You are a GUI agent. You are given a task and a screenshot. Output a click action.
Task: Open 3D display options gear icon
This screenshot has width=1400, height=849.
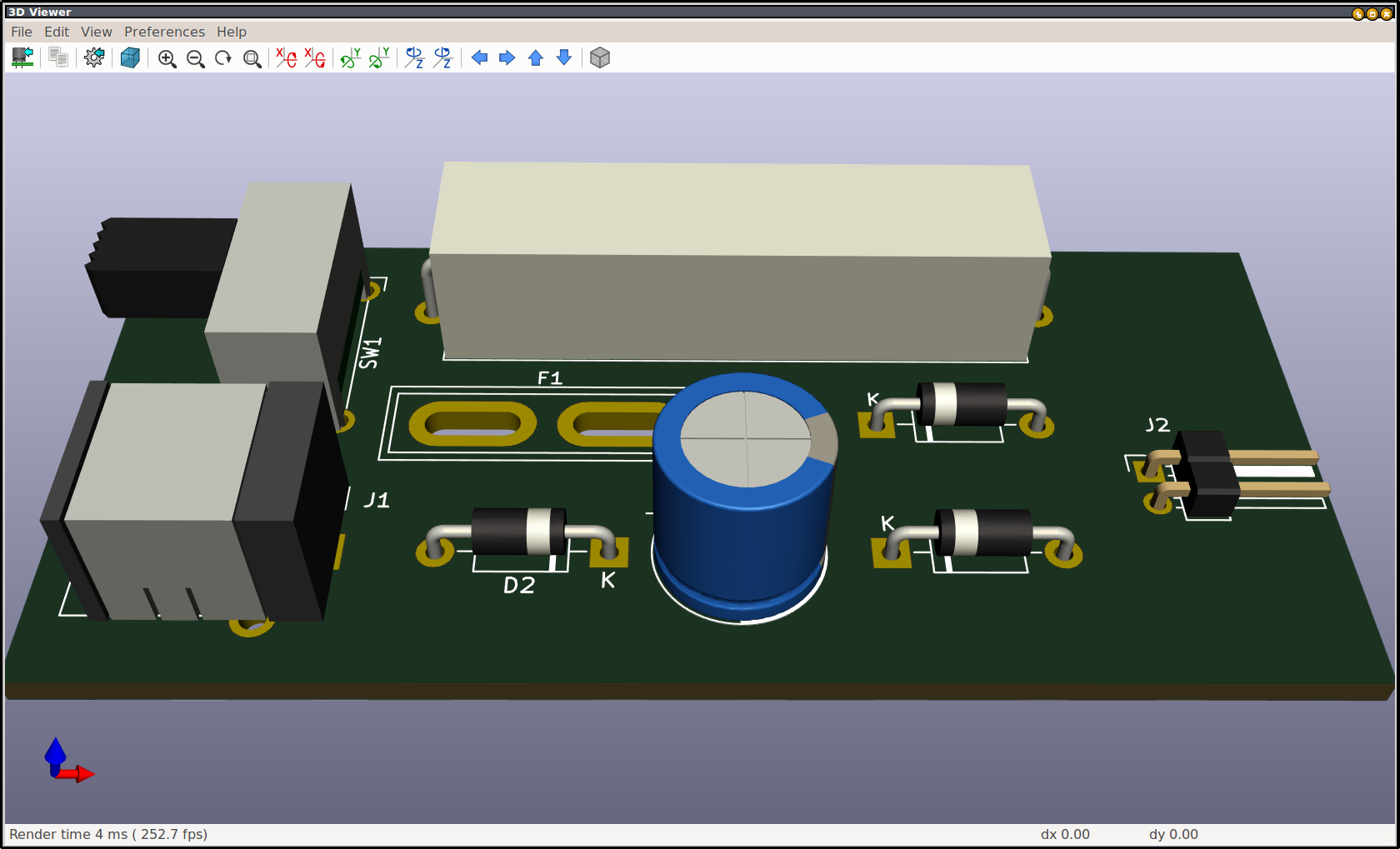pyautogui.click(x=94, y=57)
